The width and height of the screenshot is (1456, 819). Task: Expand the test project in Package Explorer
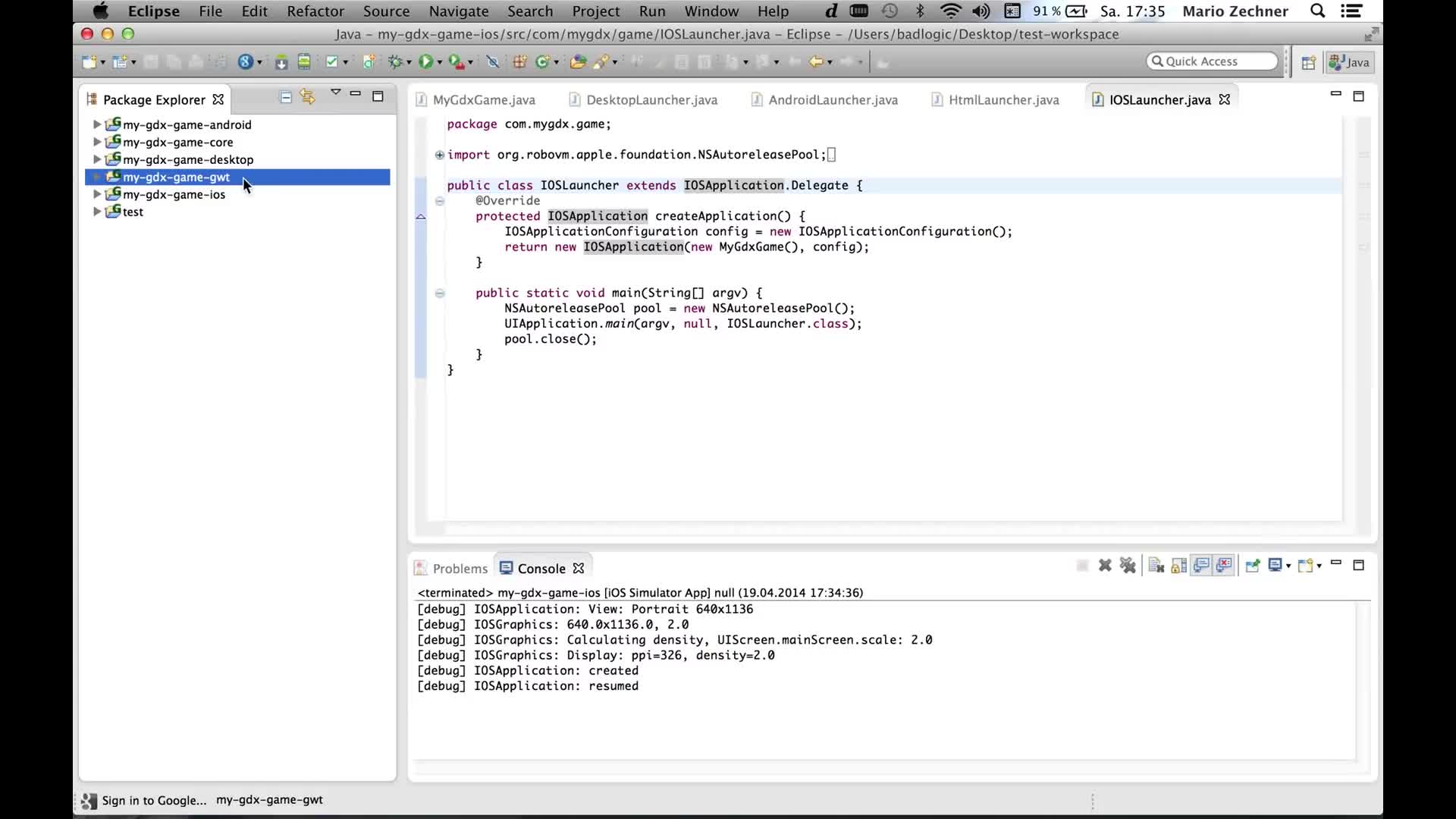coord(97,212)
